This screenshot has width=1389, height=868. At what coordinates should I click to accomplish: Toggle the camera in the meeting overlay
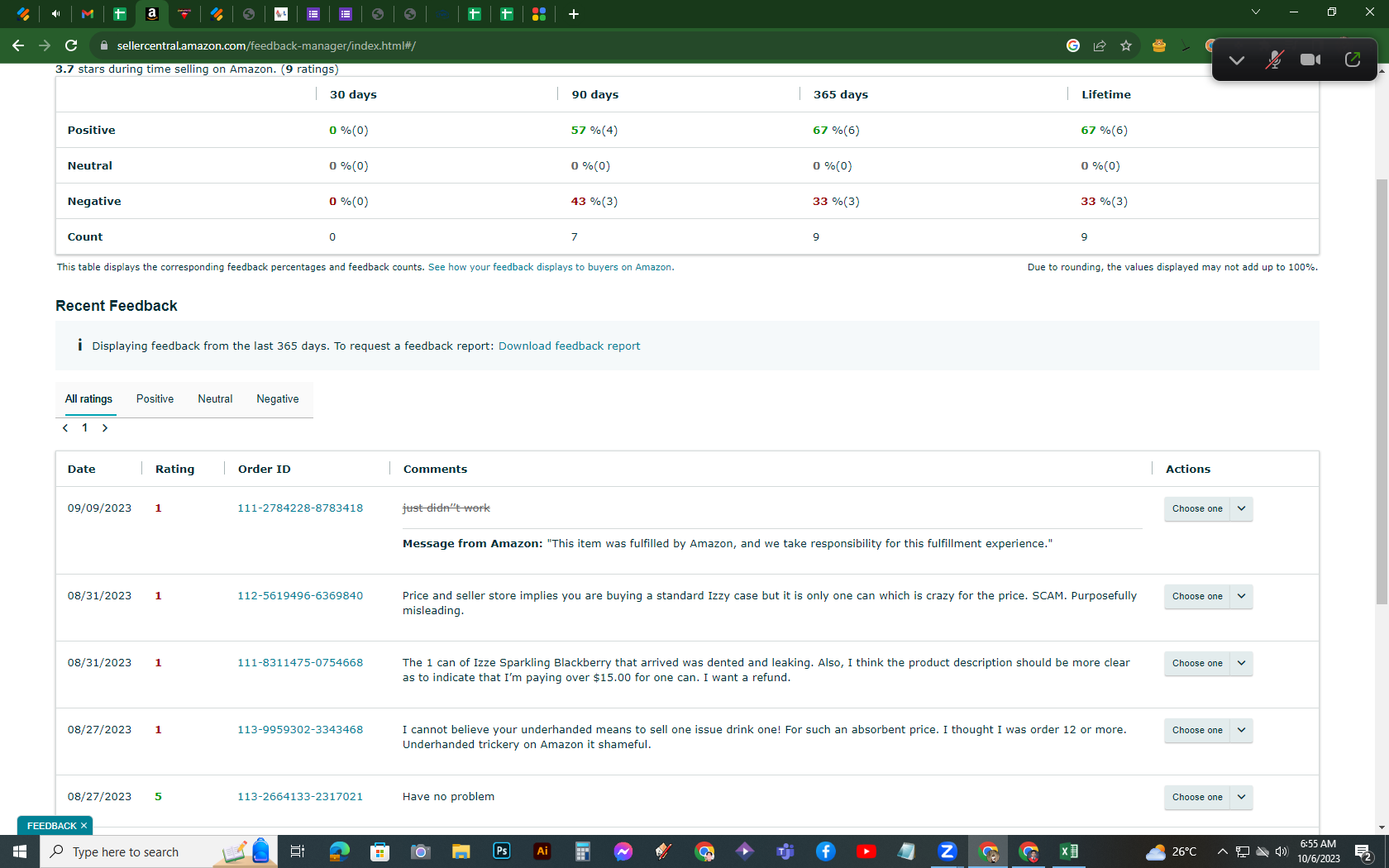pyautogui.click(x=1310, y=60)
